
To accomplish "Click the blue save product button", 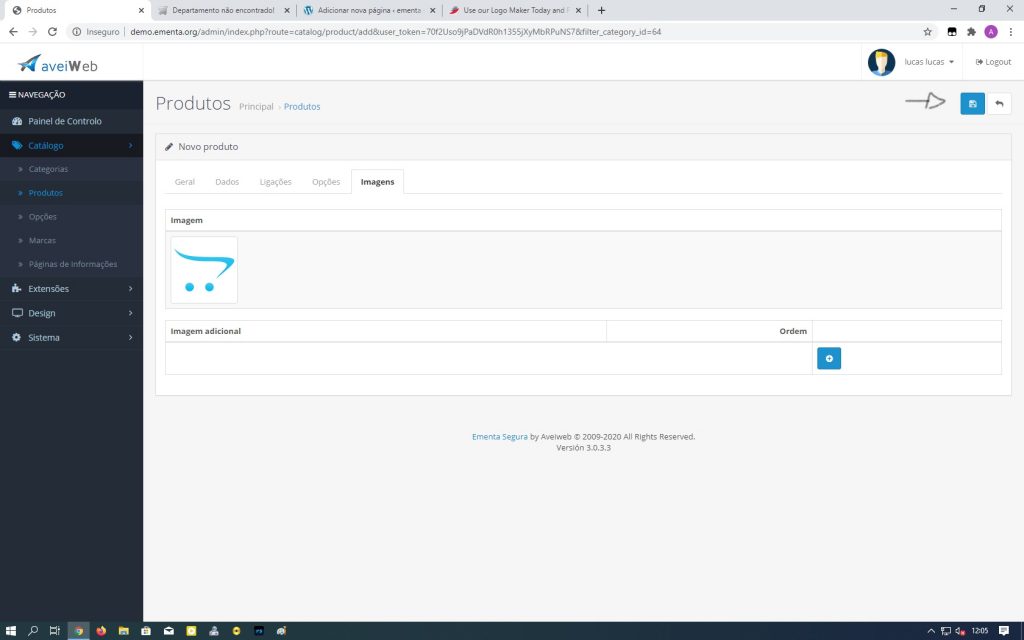I will click(x=972, y=104).
